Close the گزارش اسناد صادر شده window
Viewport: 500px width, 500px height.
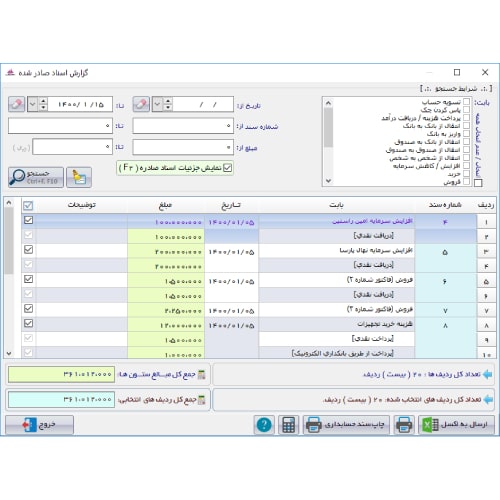485,72
